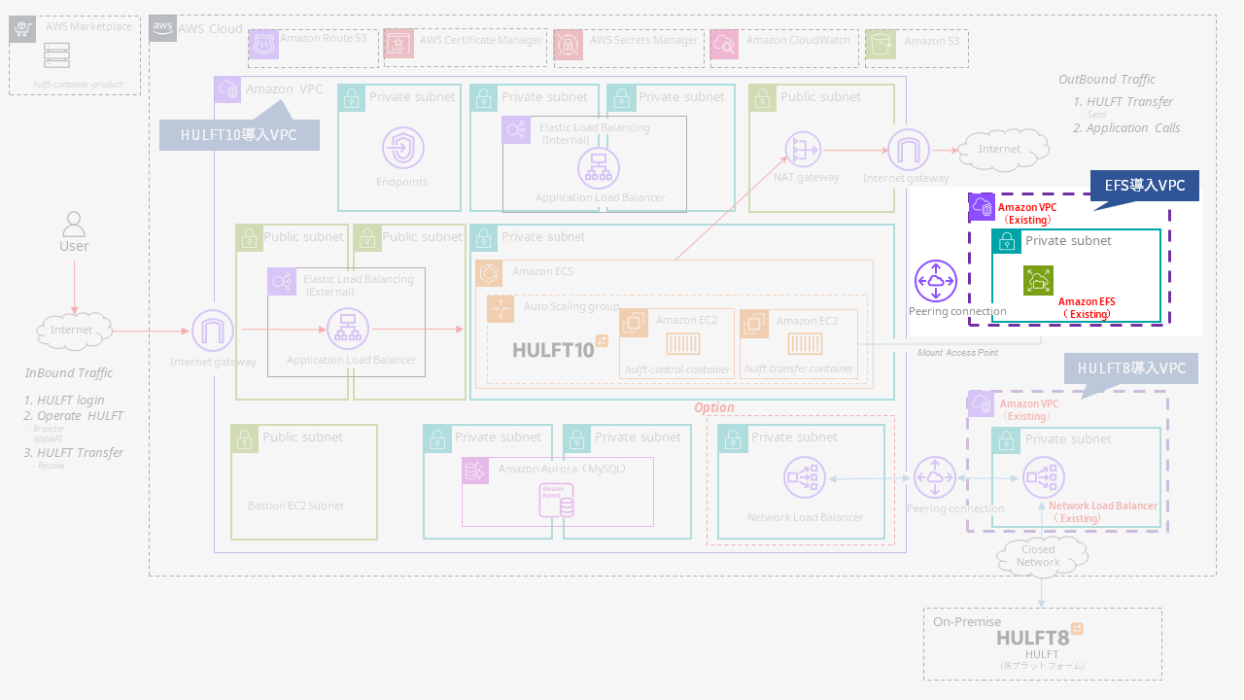The height and width of the screenshot is (700, 1244).
Task: Click the Endpoints icon in the private subnet
Action: tap(403, 148)
